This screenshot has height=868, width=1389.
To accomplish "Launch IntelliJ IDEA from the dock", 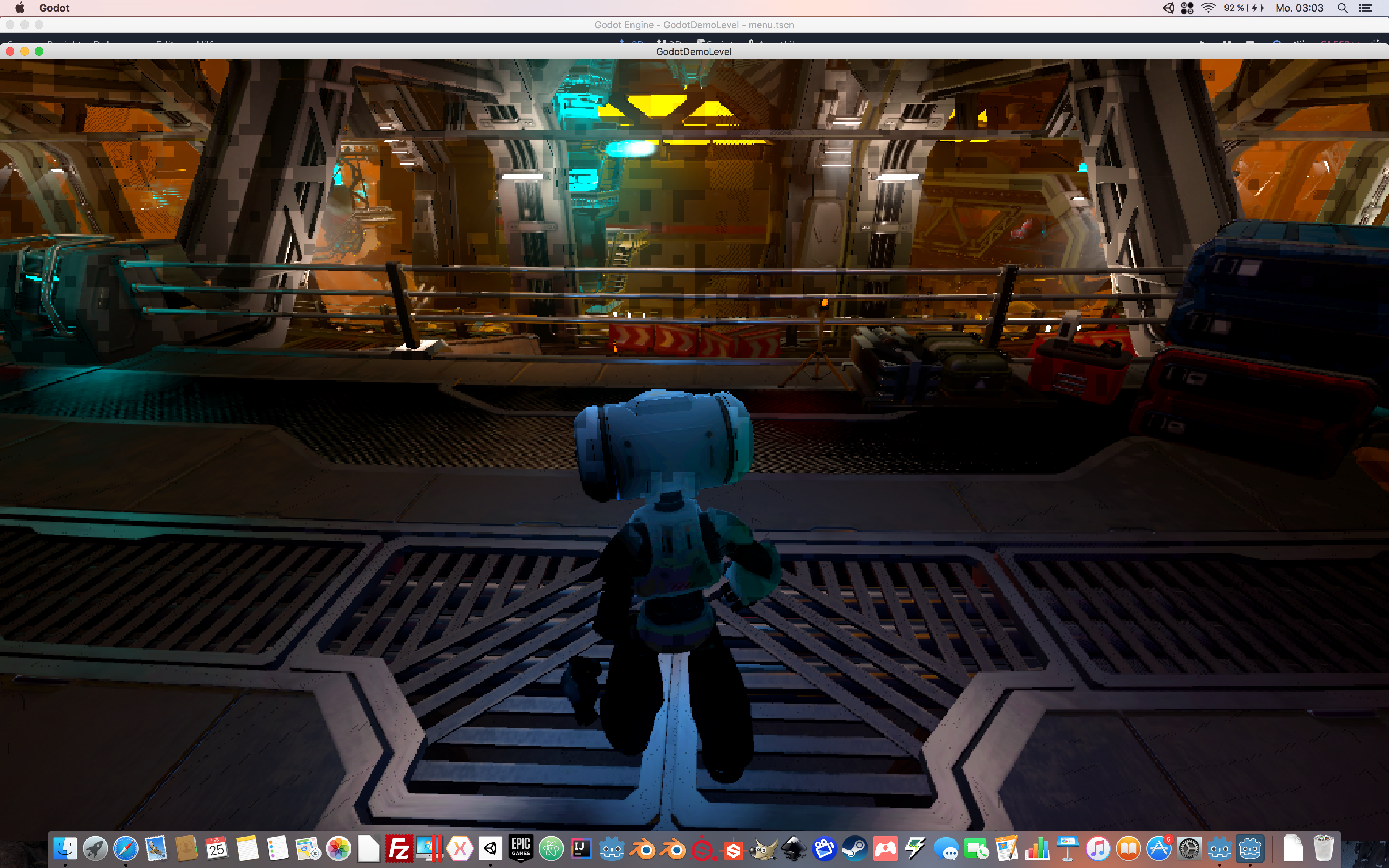I will (x=581, y=848).
